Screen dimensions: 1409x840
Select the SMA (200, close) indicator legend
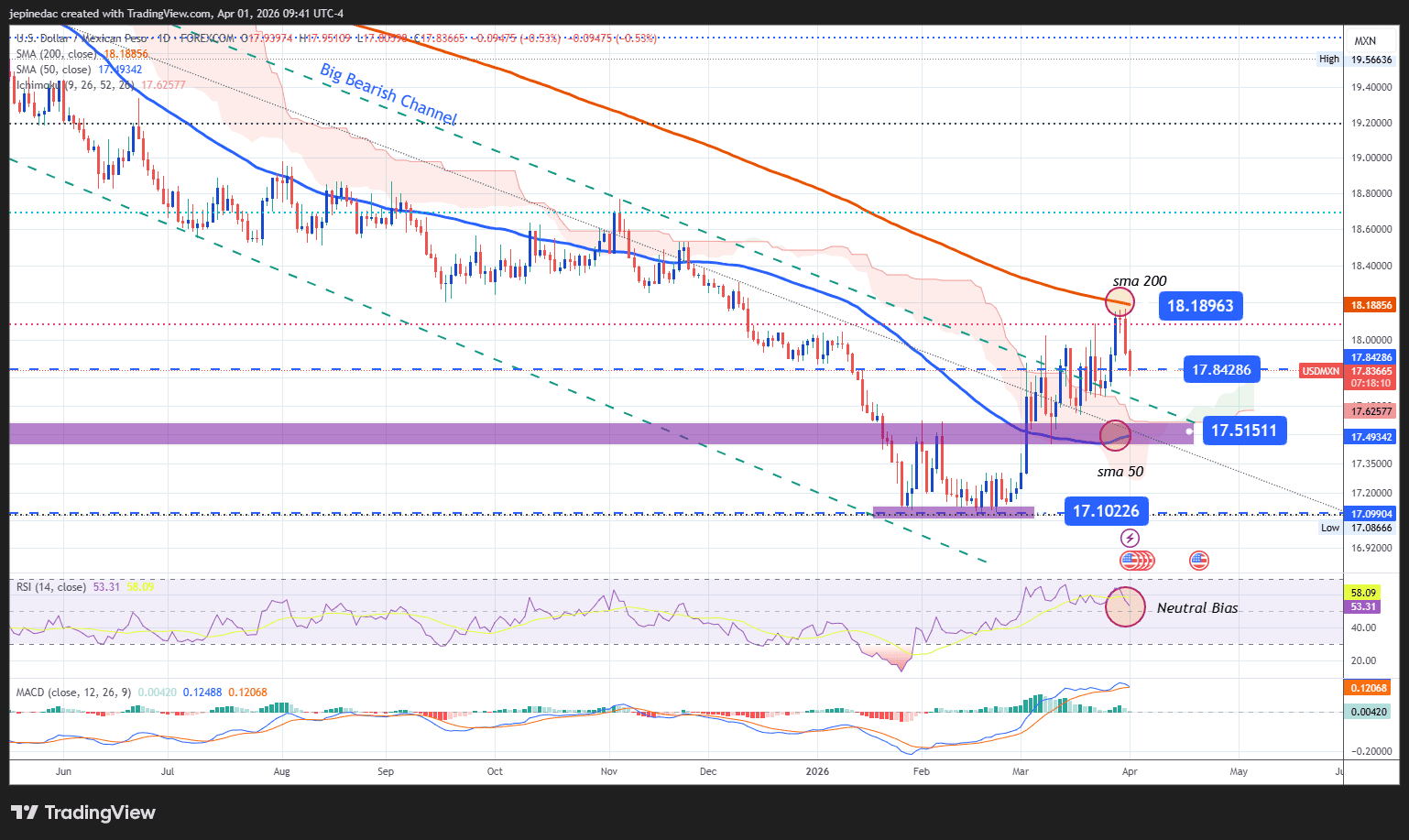(x=55, y=54)
